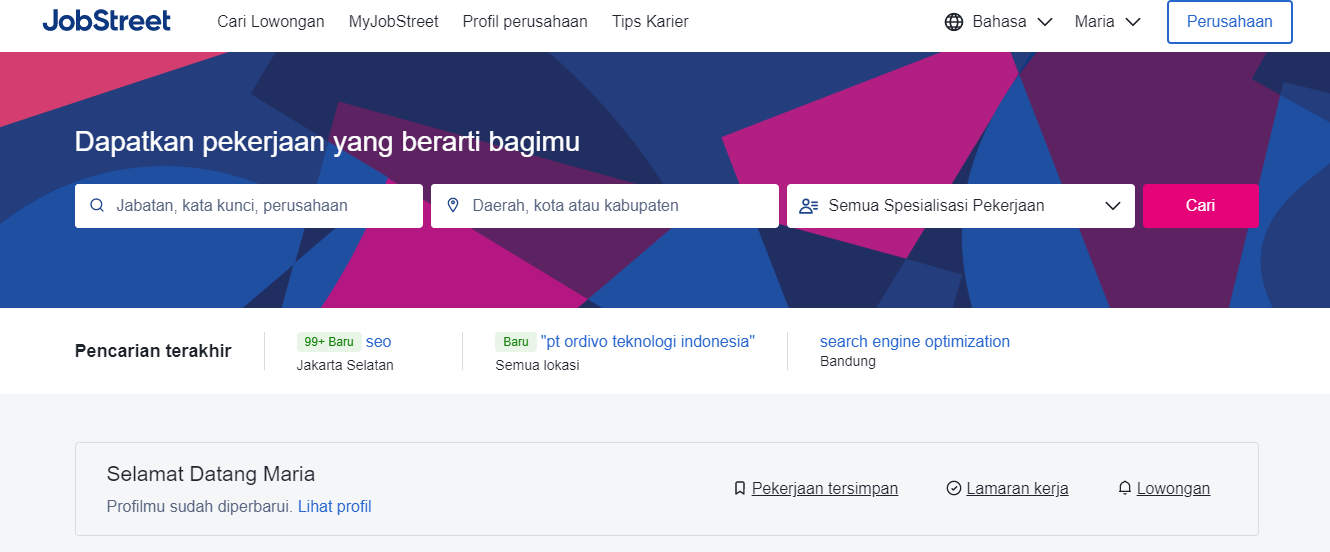1330x552 pixels.
Task: Open the Cari Lowongan menu
Action: pos(271,22)
